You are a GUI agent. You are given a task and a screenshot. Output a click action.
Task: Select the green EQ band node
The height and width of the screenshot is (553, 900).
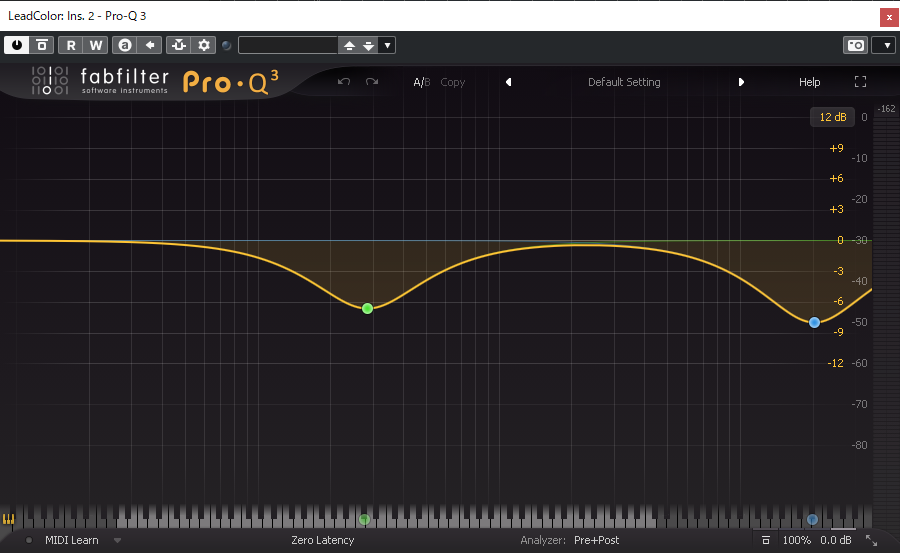coord(367,308)
